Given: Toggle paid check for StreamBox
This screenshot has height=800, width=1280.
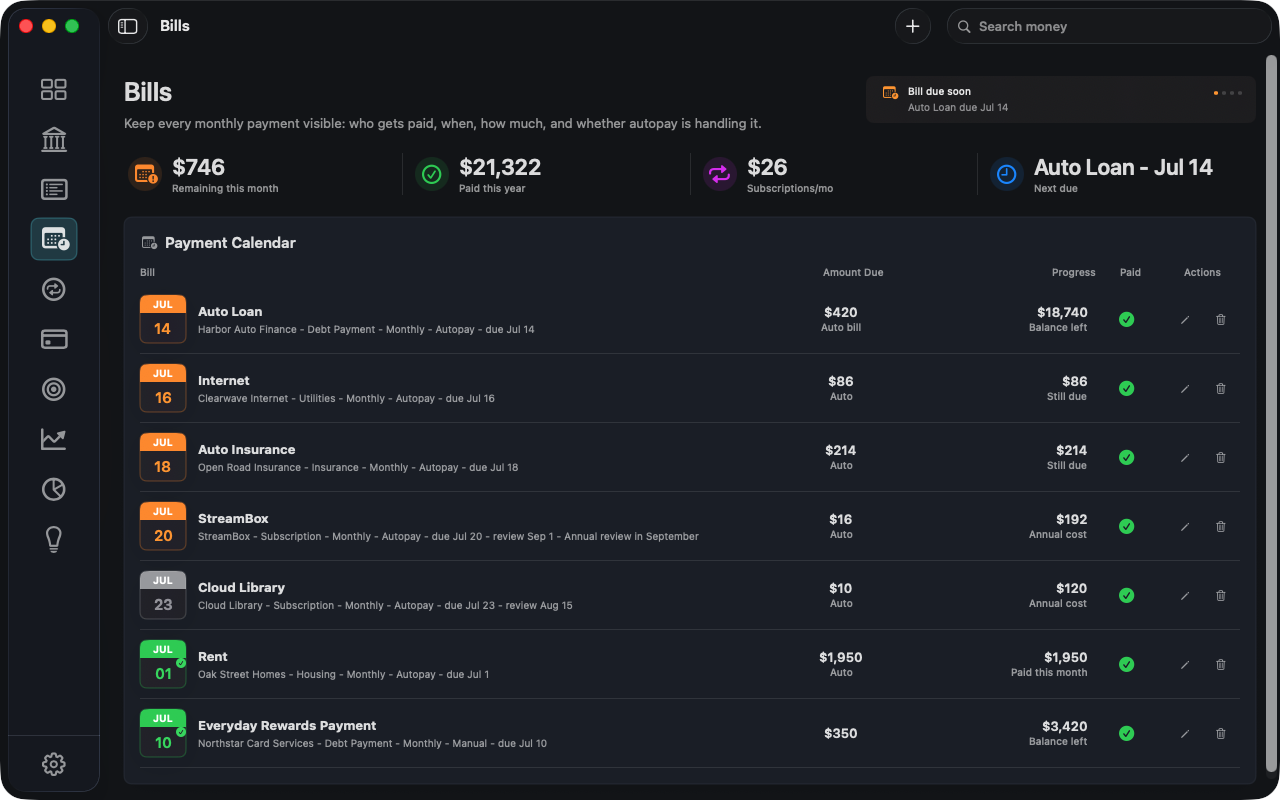Looking at the screenshot, I should coord(1126,527).
